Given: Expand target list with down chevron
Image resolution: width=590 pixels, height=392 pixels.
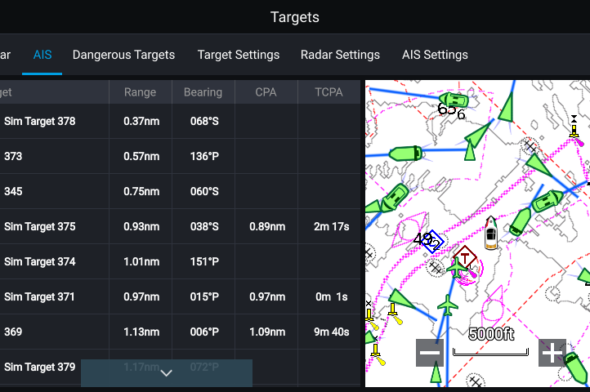Looking at the screenshot, I should (166, 373).
